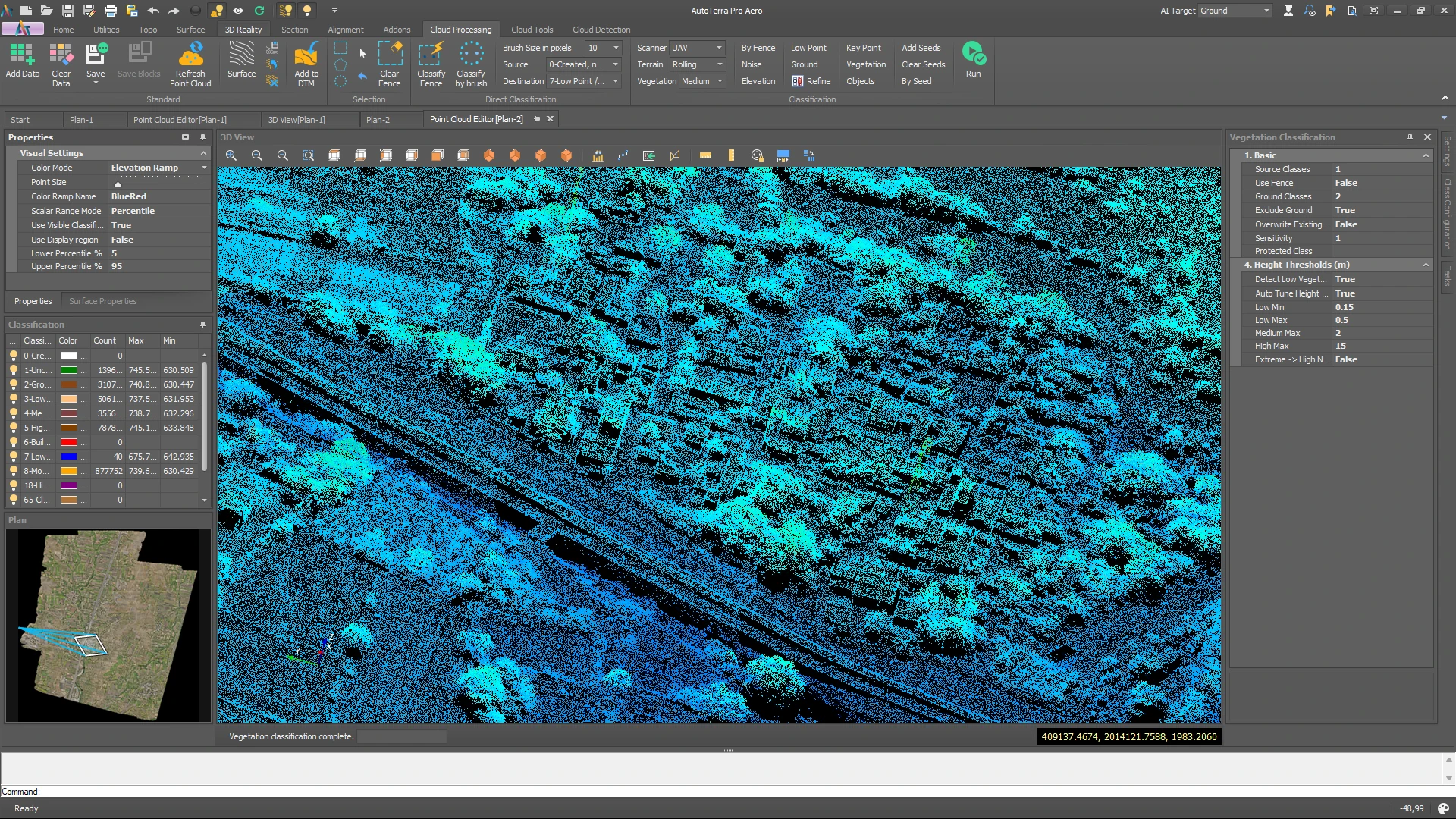Toggle visibility bulb for 4-Me class
Screen dimensions: 1456x819
coord(13,413)
